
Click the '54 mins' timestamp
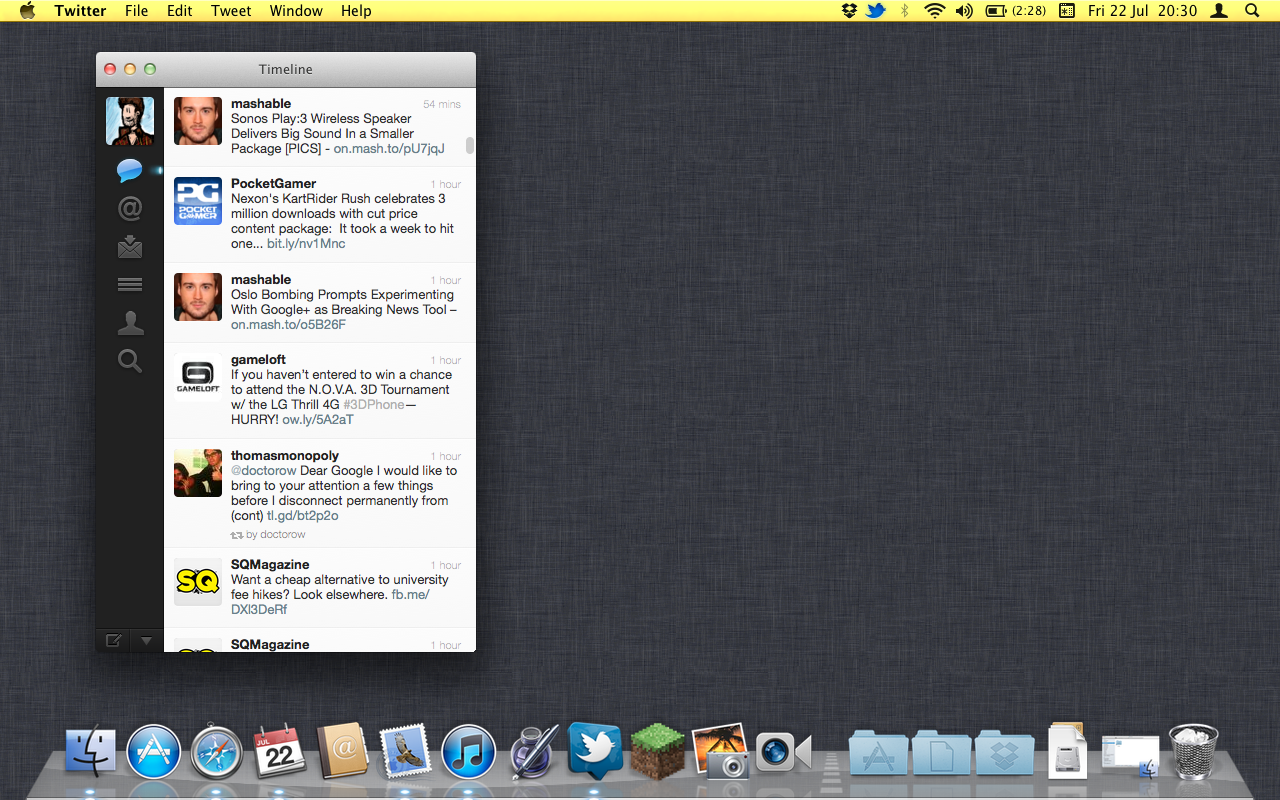[x=442, y=104]
